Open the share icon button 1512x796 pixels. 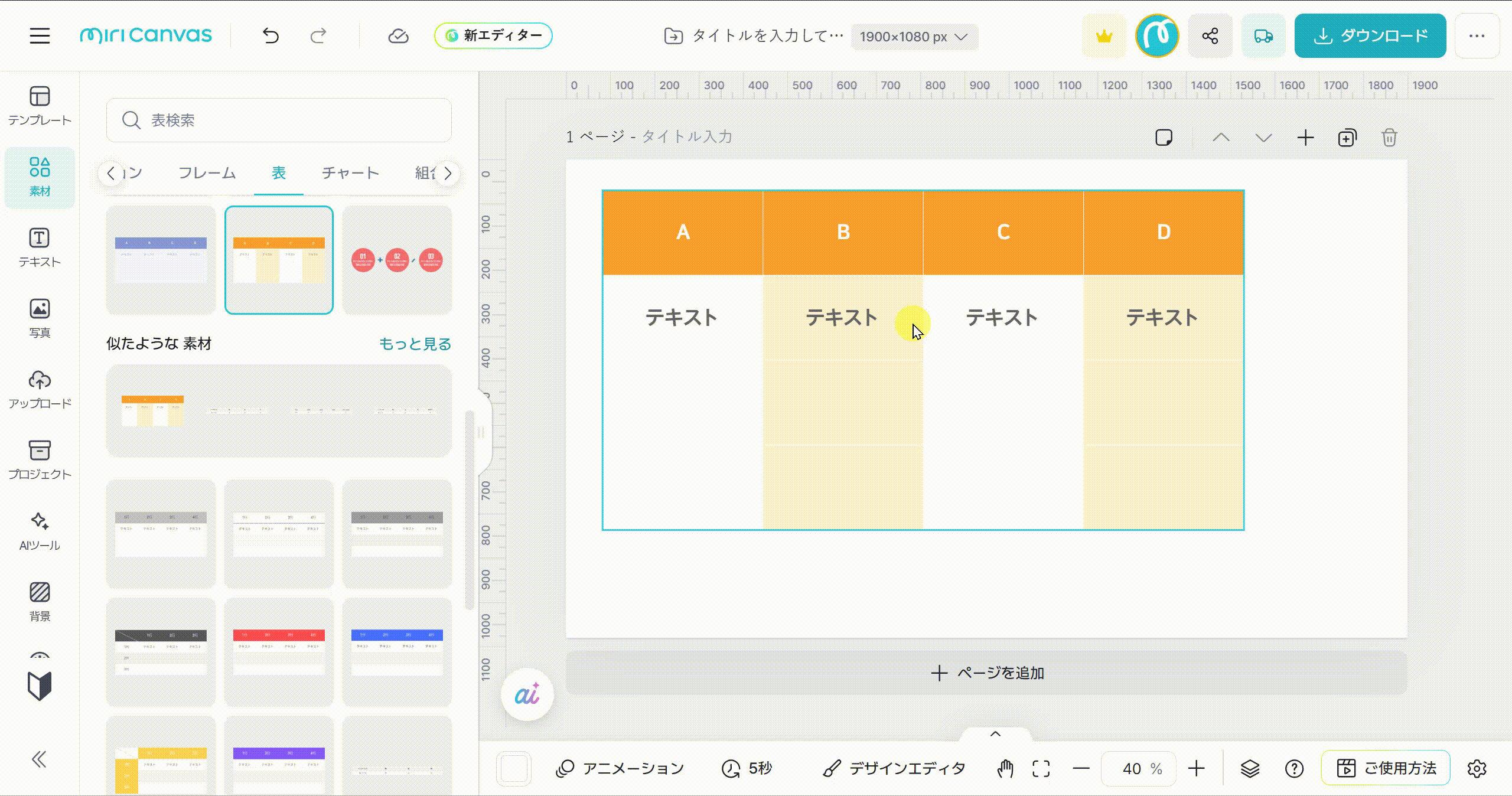pyautogui.click(x=1210, y=36)
